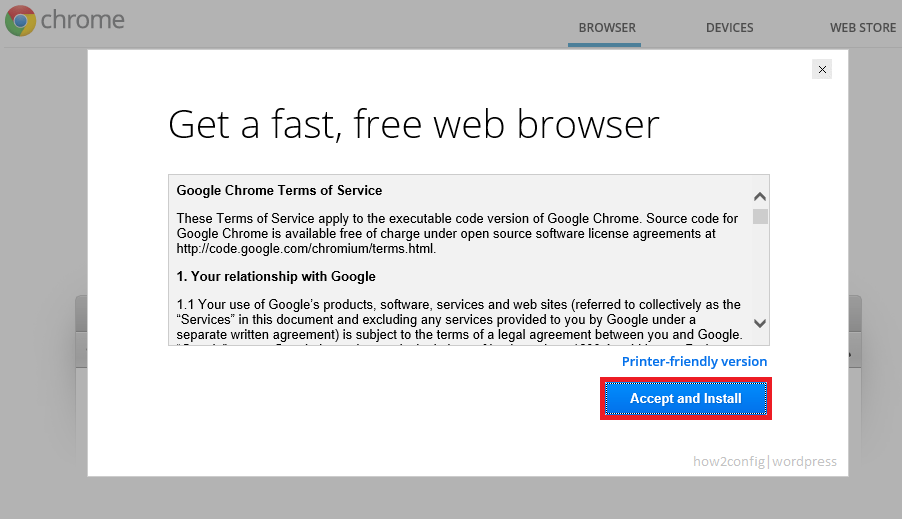Click the terms box scrollbar thumb
Image resolution: width=902 pixels, height=519 pixels.
pyautogui.click(x=760, y=217)
